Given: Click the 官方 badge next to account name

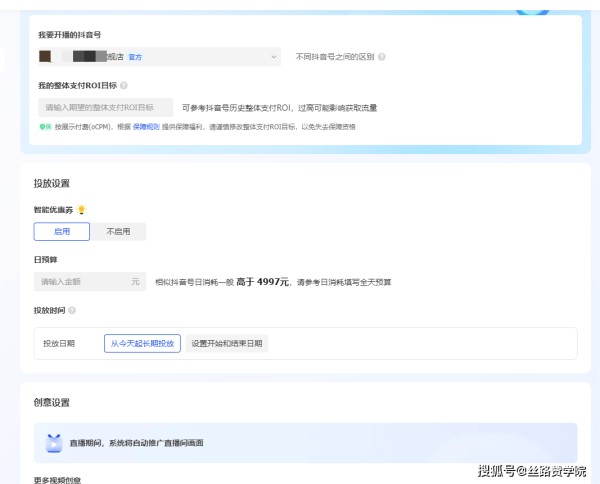Looking at the screenshot, I should pos(135,57).
